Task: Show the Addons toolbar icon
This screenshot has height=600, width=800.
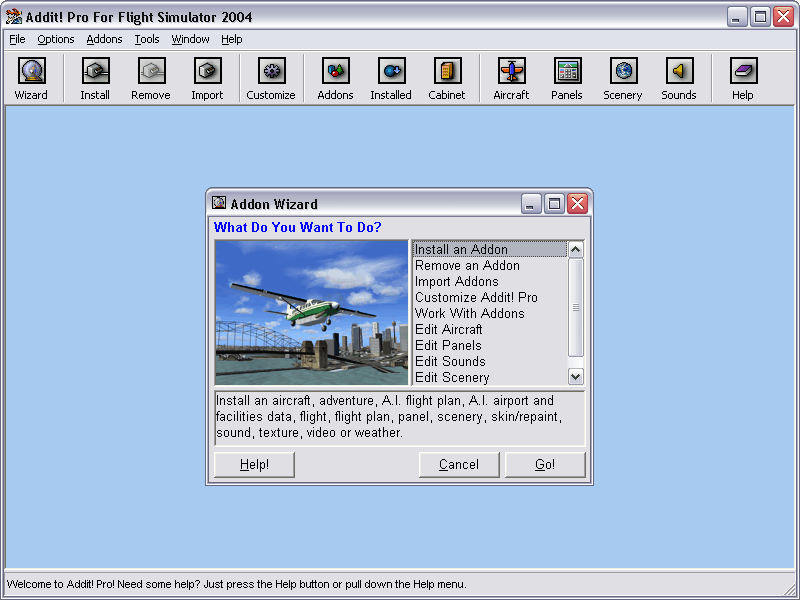Action: tap(335, 71)
